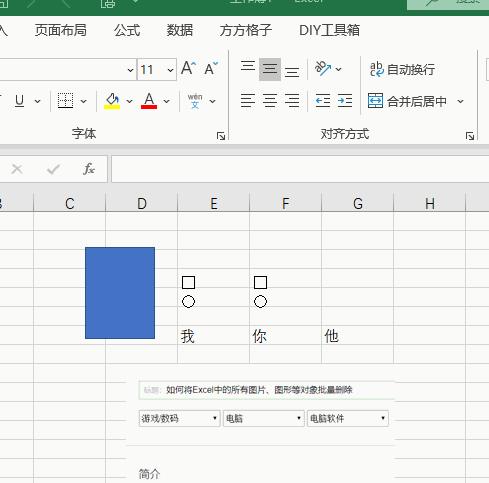
Task: Select column D header
Action: [142, 203]
